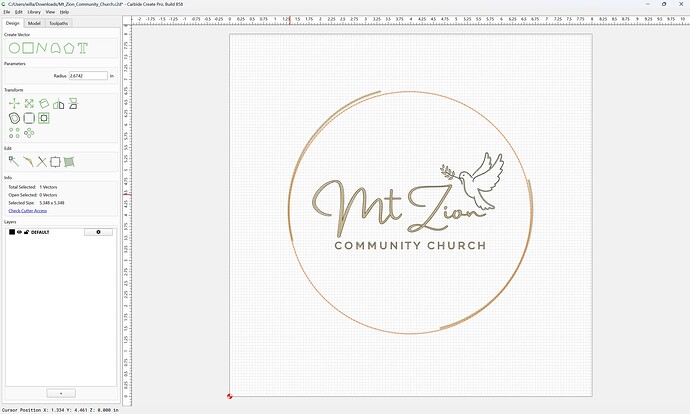Image resolution: width=690 pixels, height=414 pixels.
Task: Select the Mt Zion script lettering
Action: [398, 209]
